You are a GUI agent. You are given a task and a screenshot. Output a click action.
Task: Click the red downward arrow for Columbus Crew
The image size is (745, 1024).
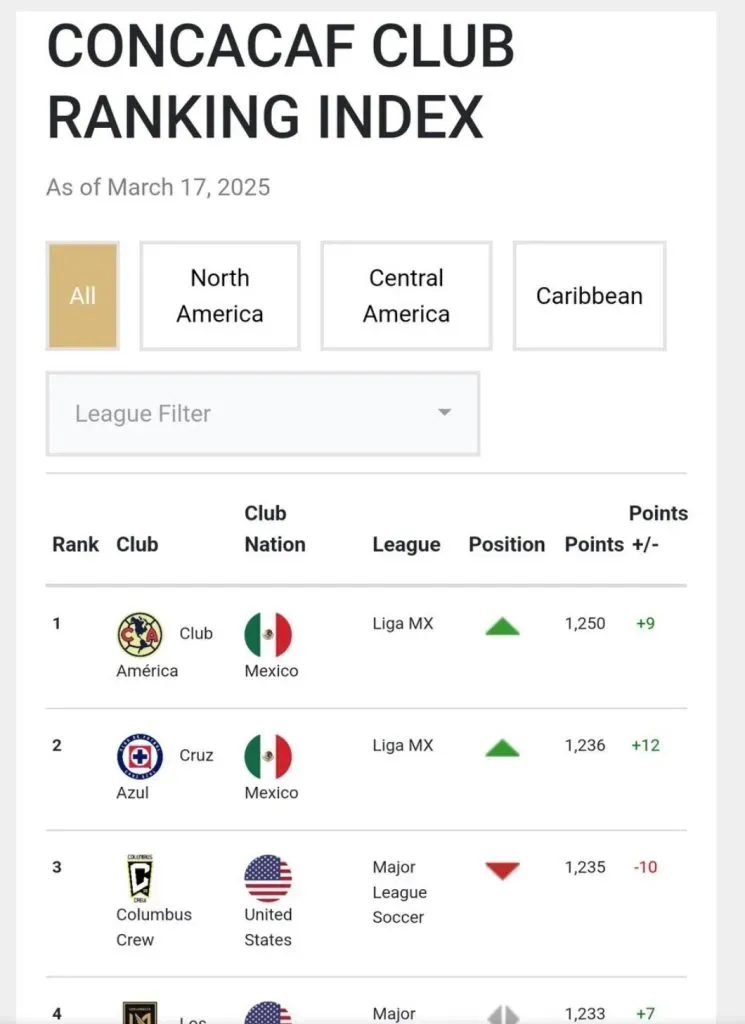(x=500, y=869)
